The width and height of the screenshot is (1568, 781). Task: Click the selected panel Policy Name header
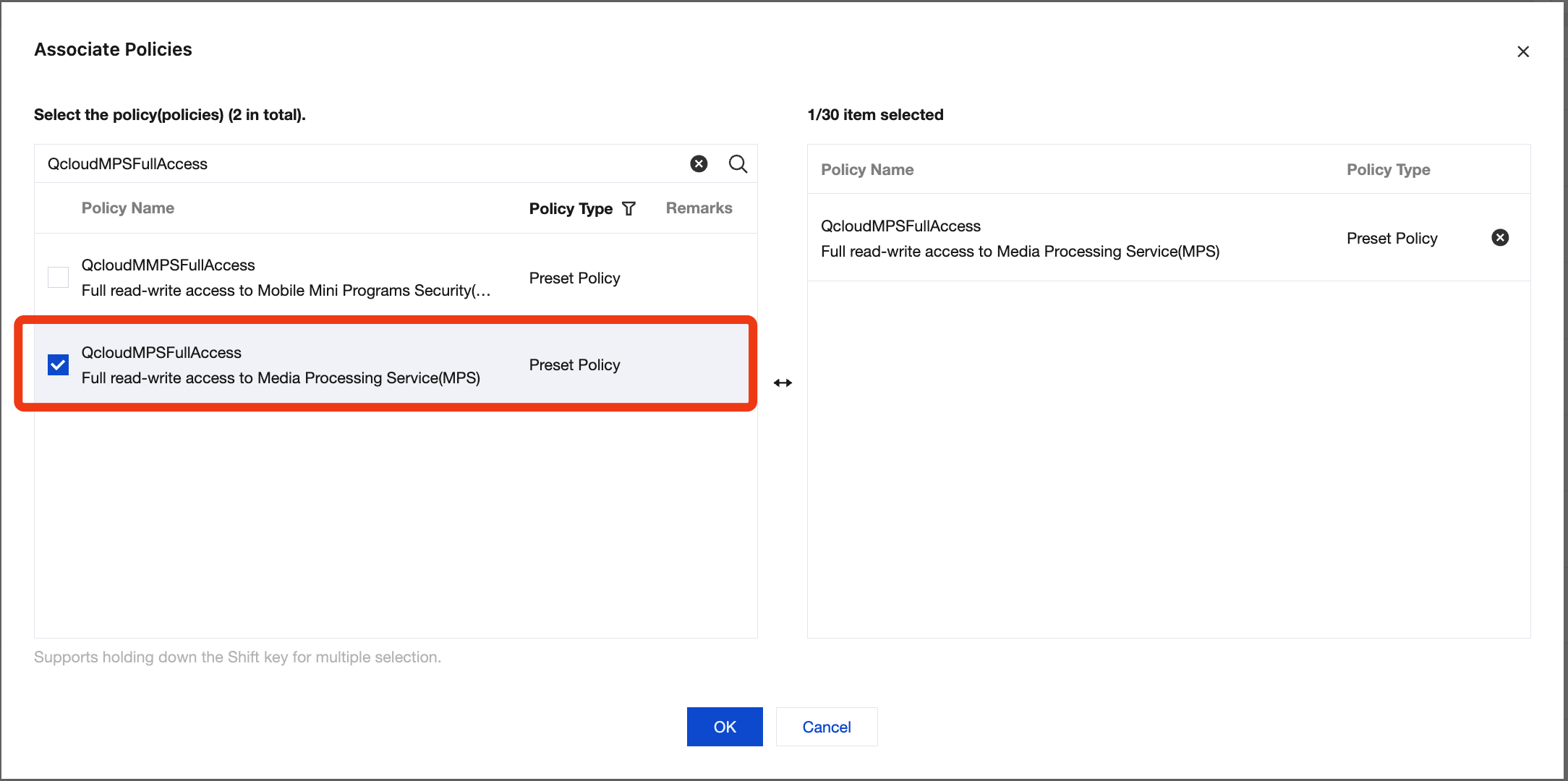click(x=867, y=170)
